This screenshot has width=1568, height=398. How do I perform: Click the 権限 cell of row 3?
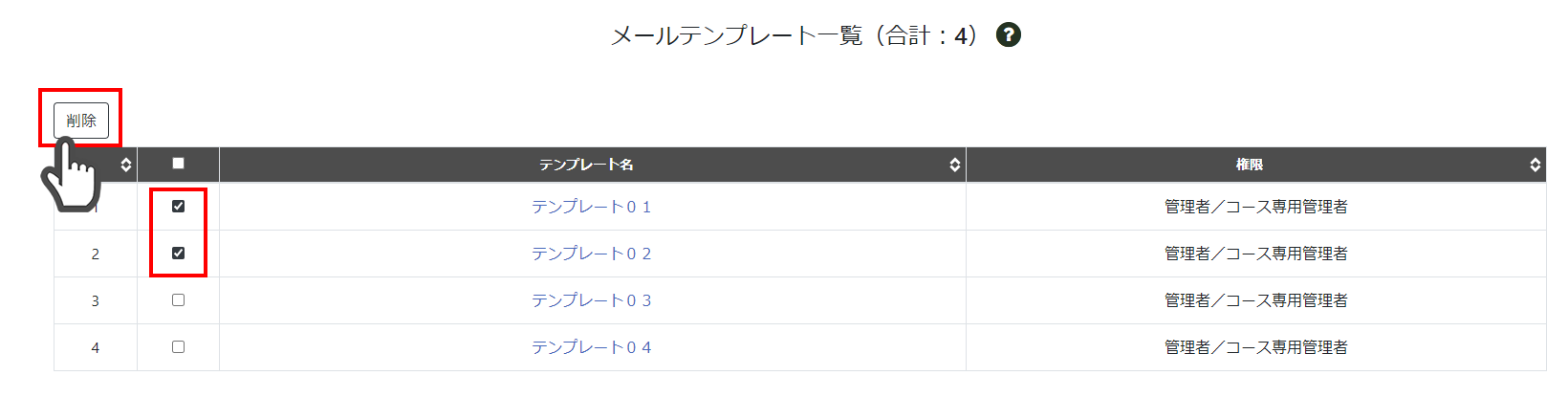(1256, 300)
